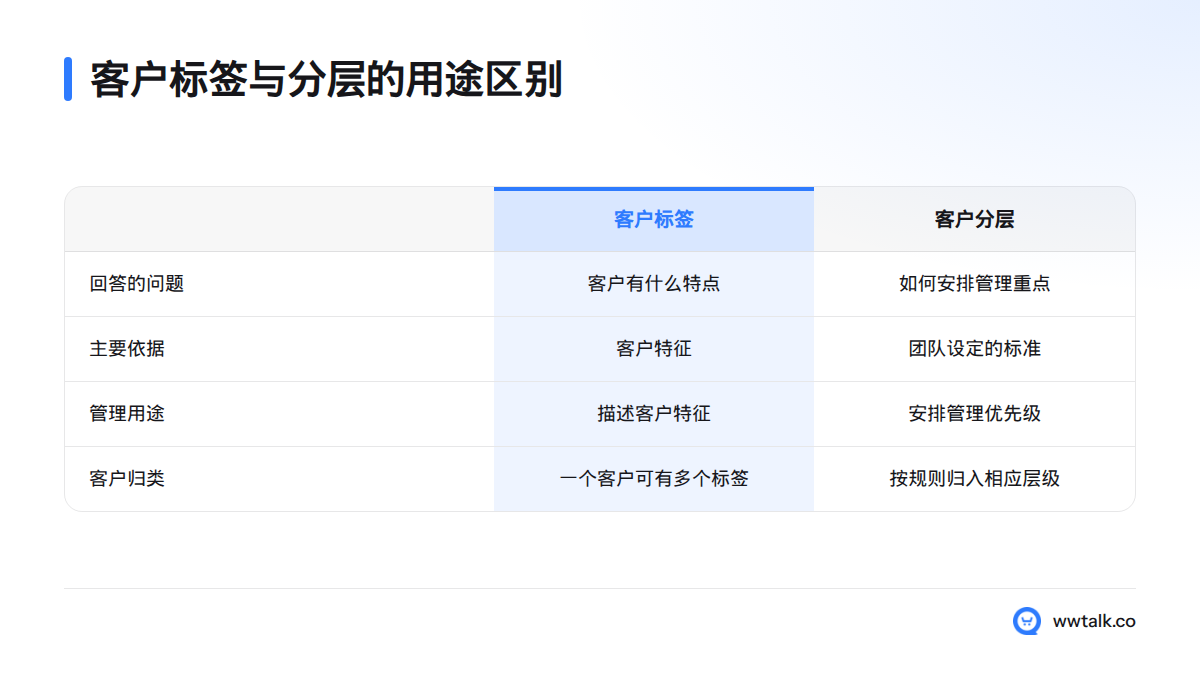
Task: Select the 管理用途 row label
Action: pos(127,414)
